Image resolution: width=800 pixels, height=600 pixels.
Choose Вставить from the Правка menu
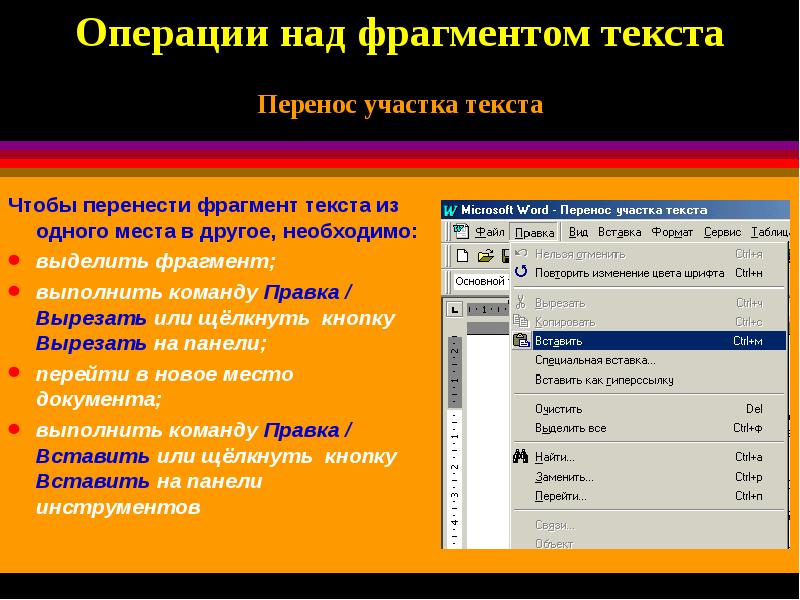click(649, 341)
